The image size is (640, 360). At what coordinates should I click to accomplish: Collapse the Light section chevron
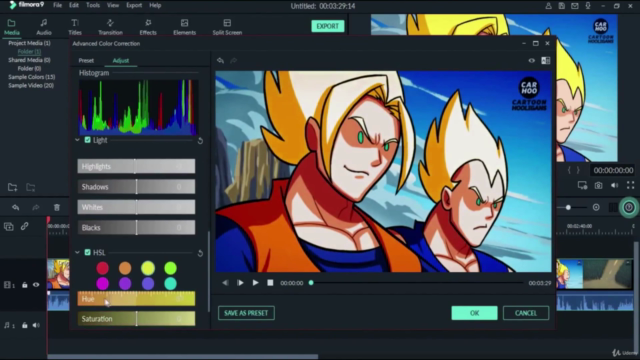pyautogui.click(x=77, y=140)
